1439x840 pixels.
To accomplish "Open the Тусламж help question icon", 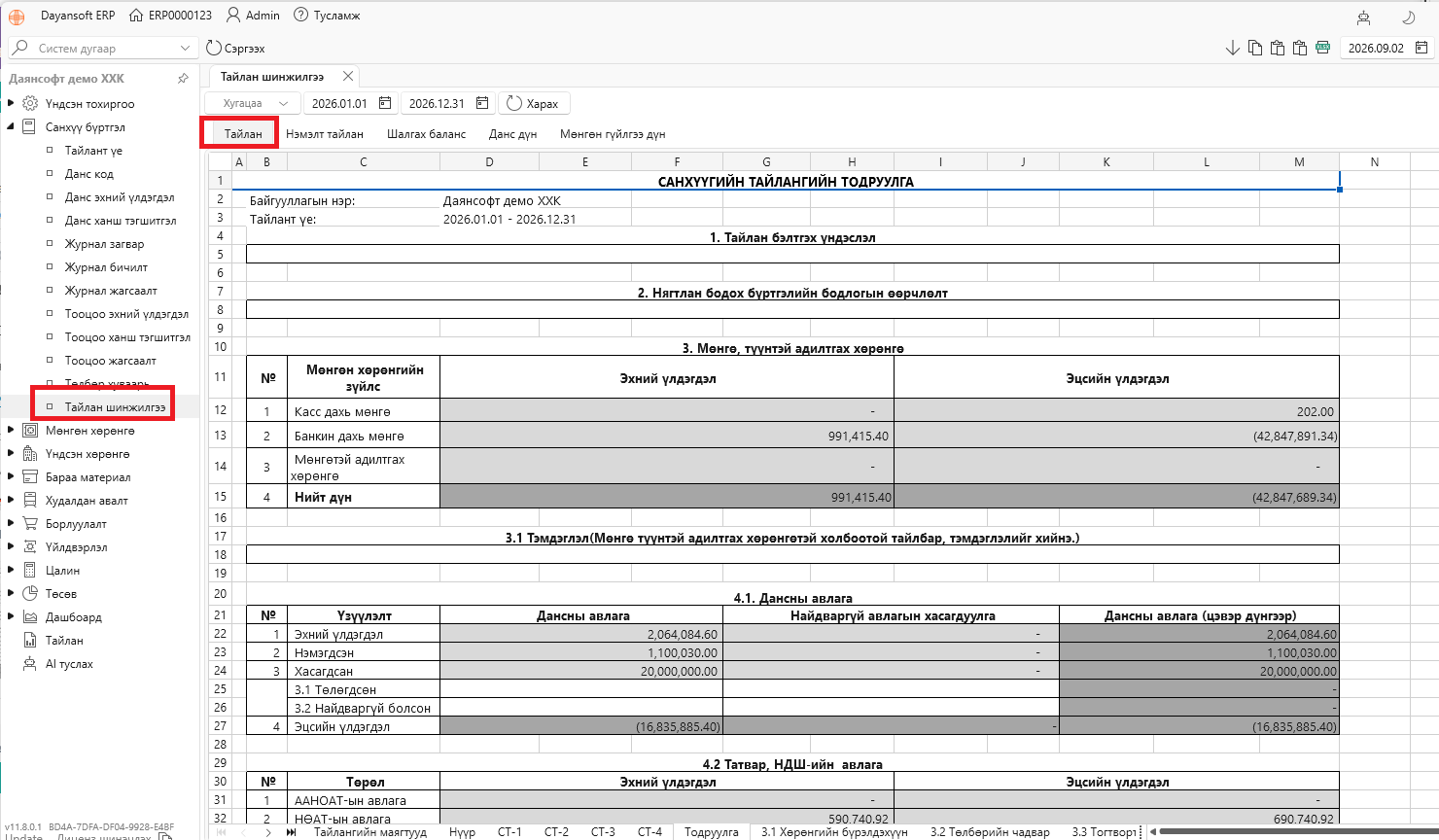I will [301, 16].
